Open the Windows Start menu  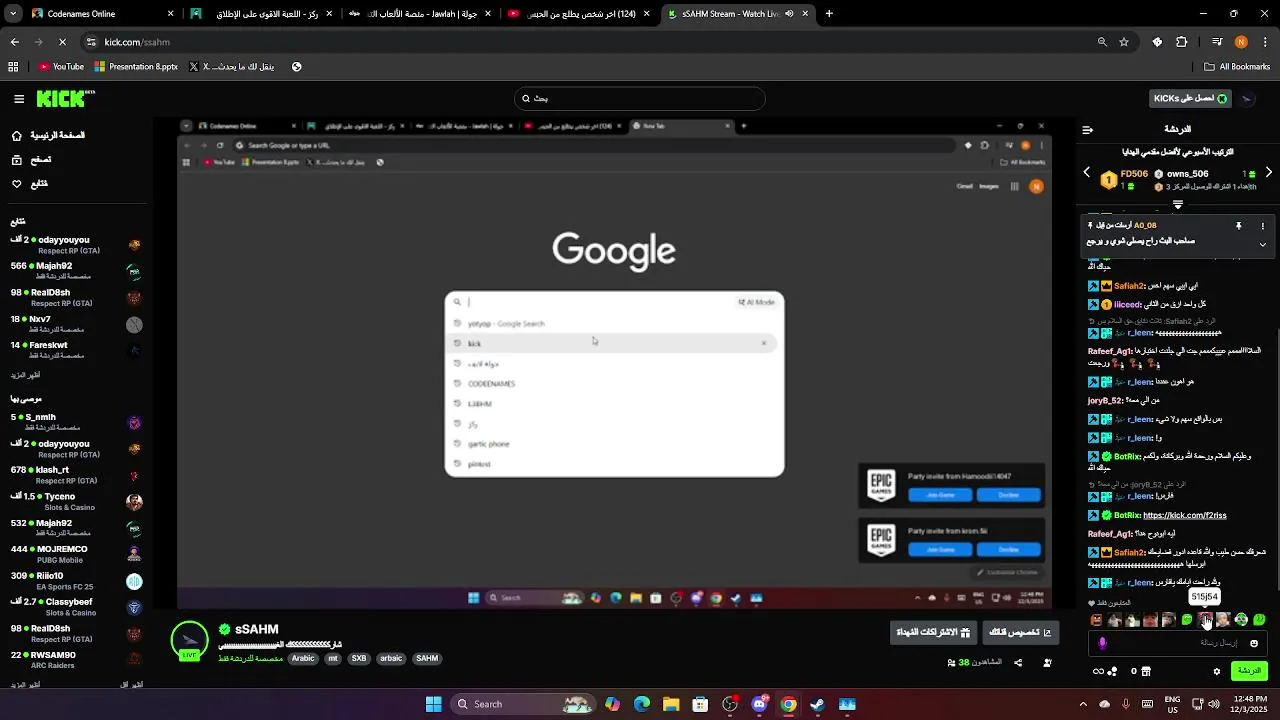tap(433, 704)
